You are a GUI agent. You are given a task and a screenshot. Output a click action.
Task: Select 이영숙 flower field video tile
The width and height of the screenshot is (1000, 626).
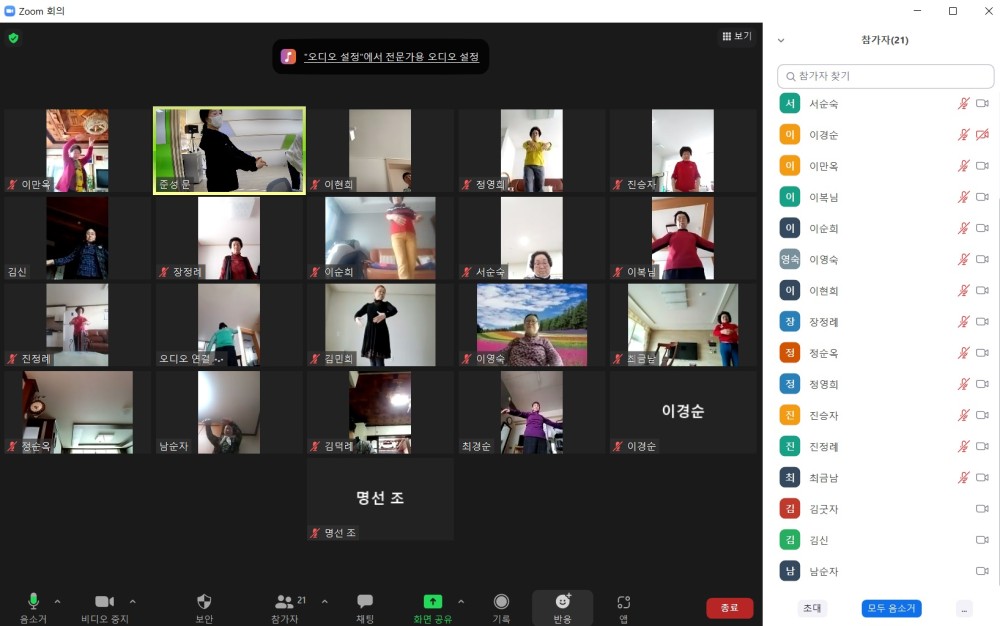pyautogui.click(x=532, y=325)
